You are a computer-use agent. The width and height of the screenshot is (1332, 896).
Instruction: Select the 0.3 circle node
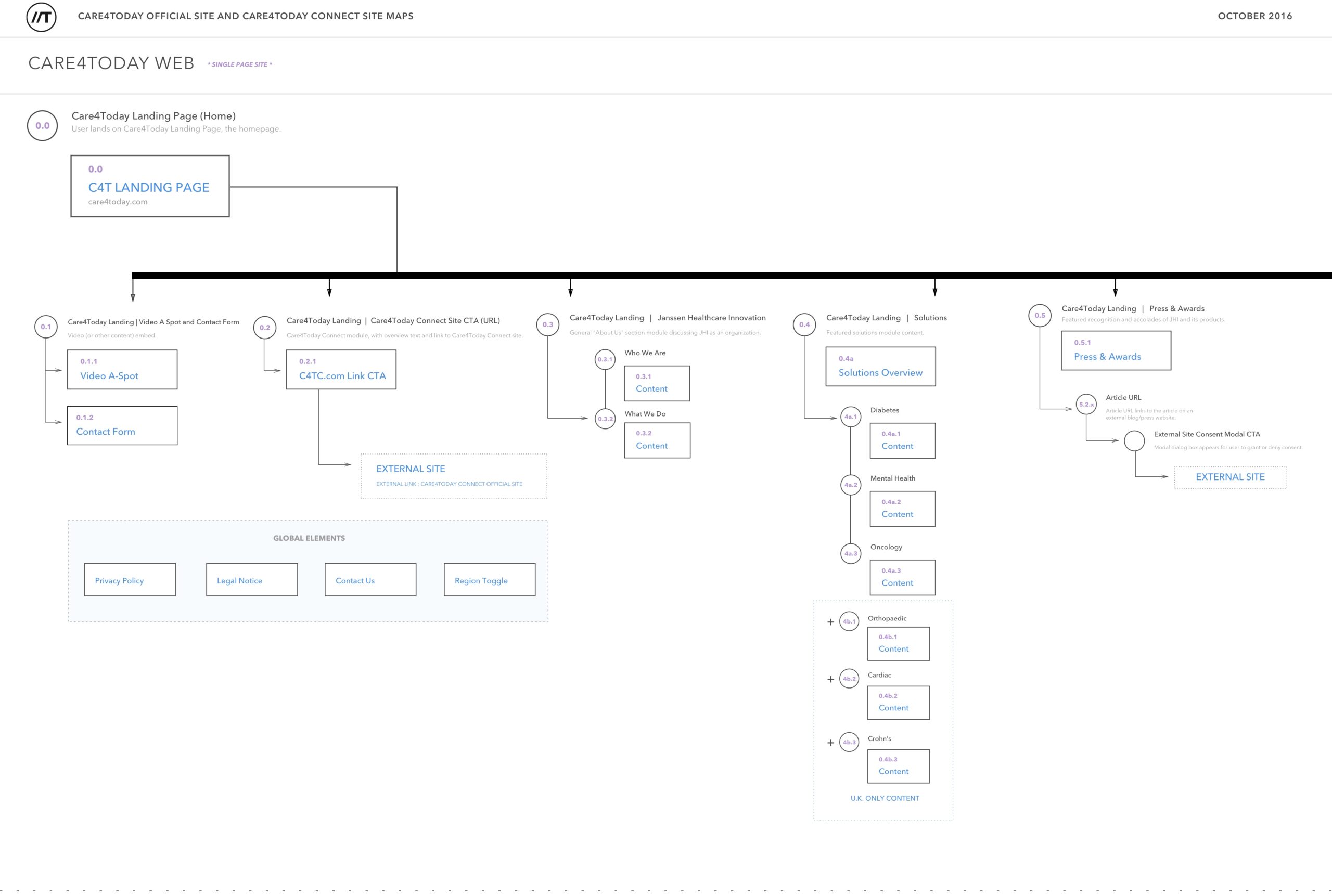[x=548, y=324]
